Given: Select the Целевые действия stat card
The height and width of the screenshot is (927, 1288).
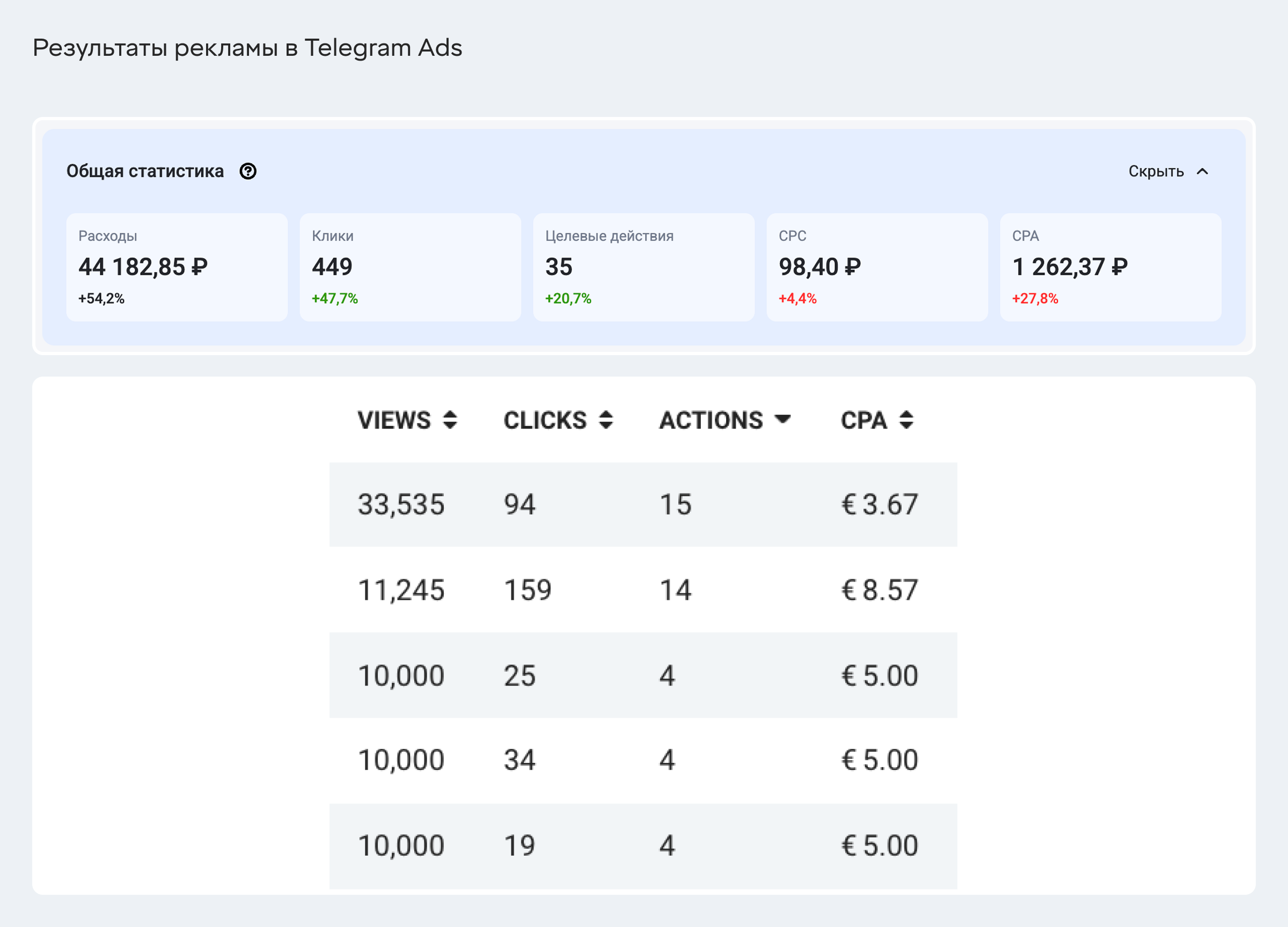Looking at the screenshot, I should (x=643, y=267).
